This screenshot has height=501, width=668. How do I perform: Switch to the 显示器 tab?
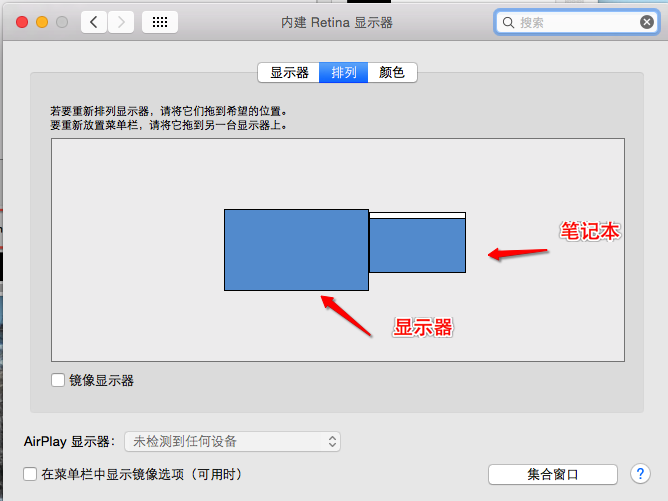(x=289, y=72)
